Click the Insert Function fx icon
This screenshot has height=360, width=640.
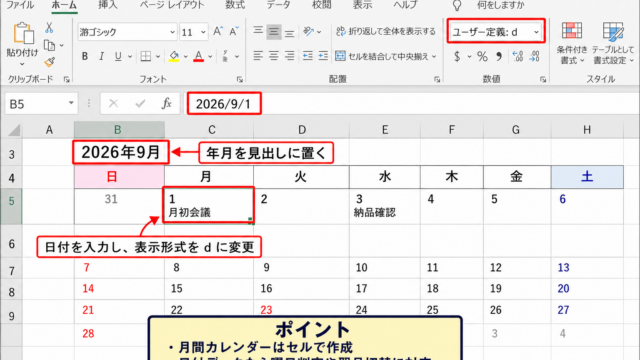(166, 104)
